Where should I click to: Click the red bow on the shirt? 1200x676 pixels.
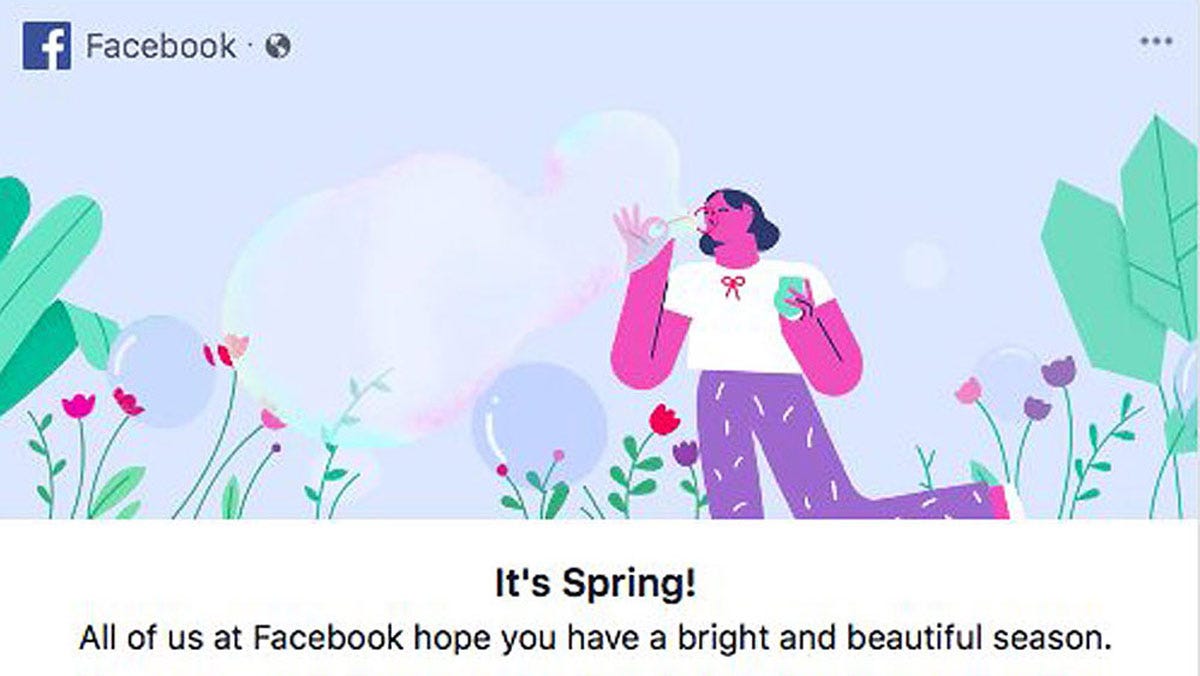pos(733,288)
